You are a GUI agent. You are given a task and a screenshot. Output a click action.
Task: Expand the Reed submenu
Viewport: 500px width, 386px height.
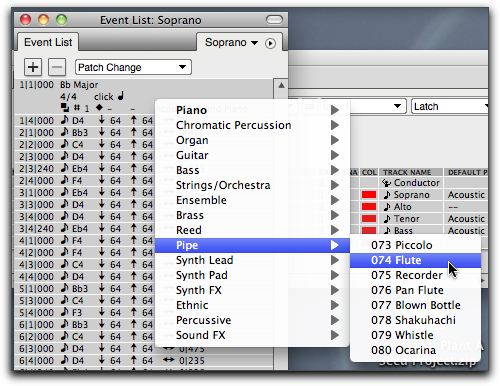252,230
